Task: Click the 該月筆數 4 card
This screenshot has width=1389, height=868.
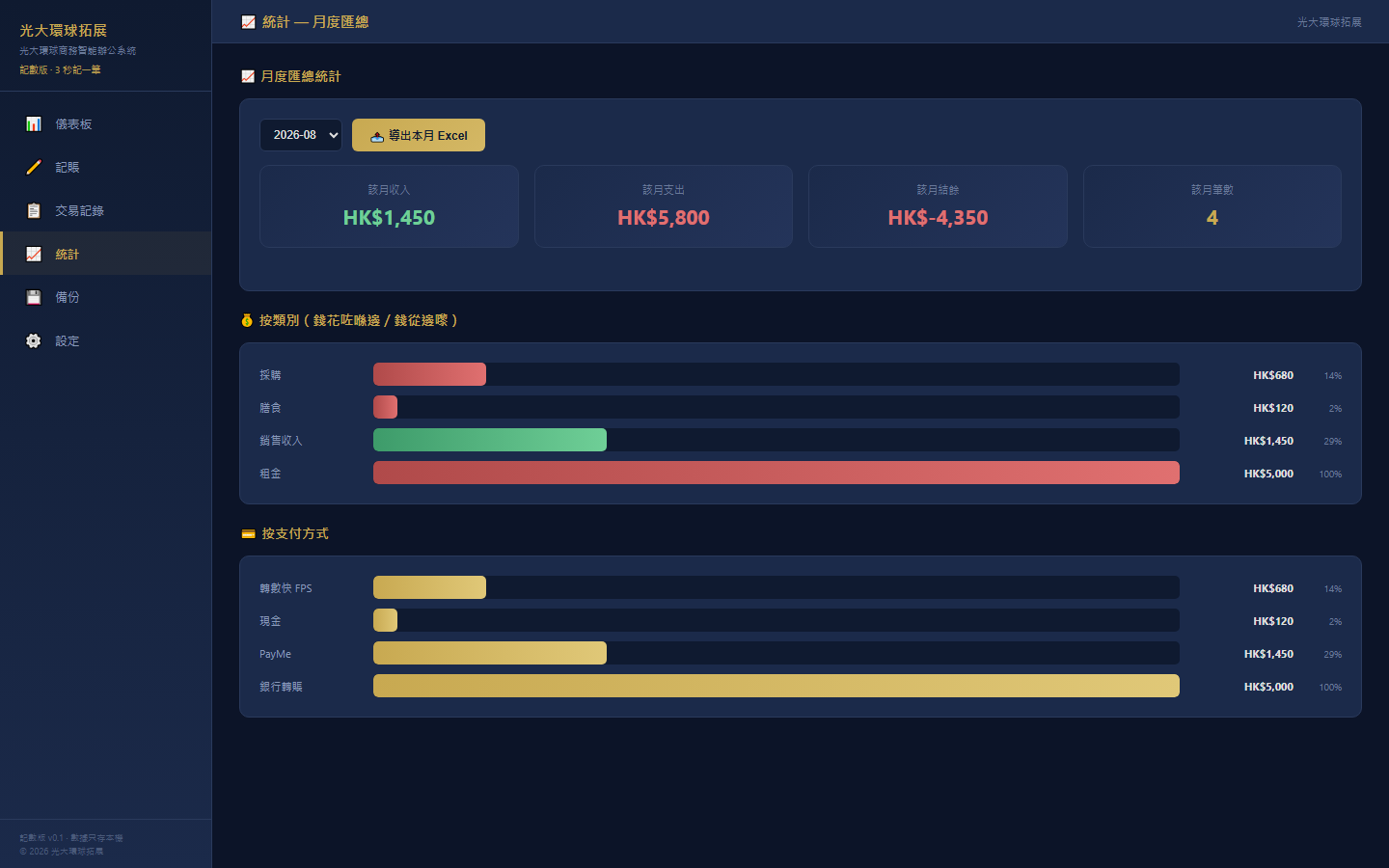Action: pos(1212,206)
